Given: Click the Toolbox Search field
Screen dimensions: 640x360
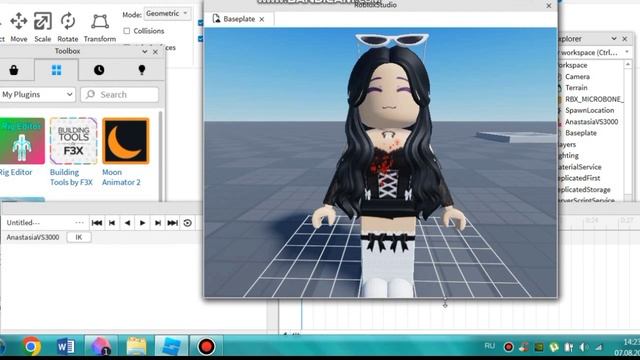Looking at the screenshot, I should point(120,95).
